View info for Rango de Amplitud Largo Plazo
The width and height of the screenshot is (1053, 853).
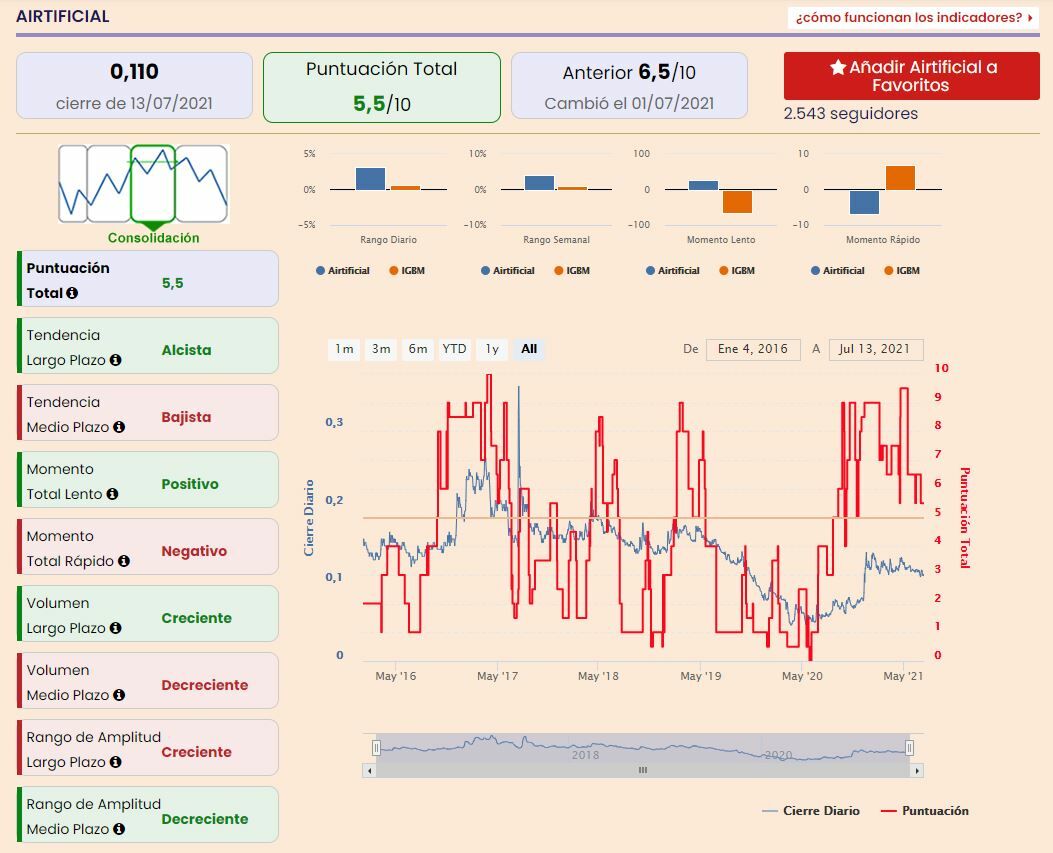click(x=116, y=762)
